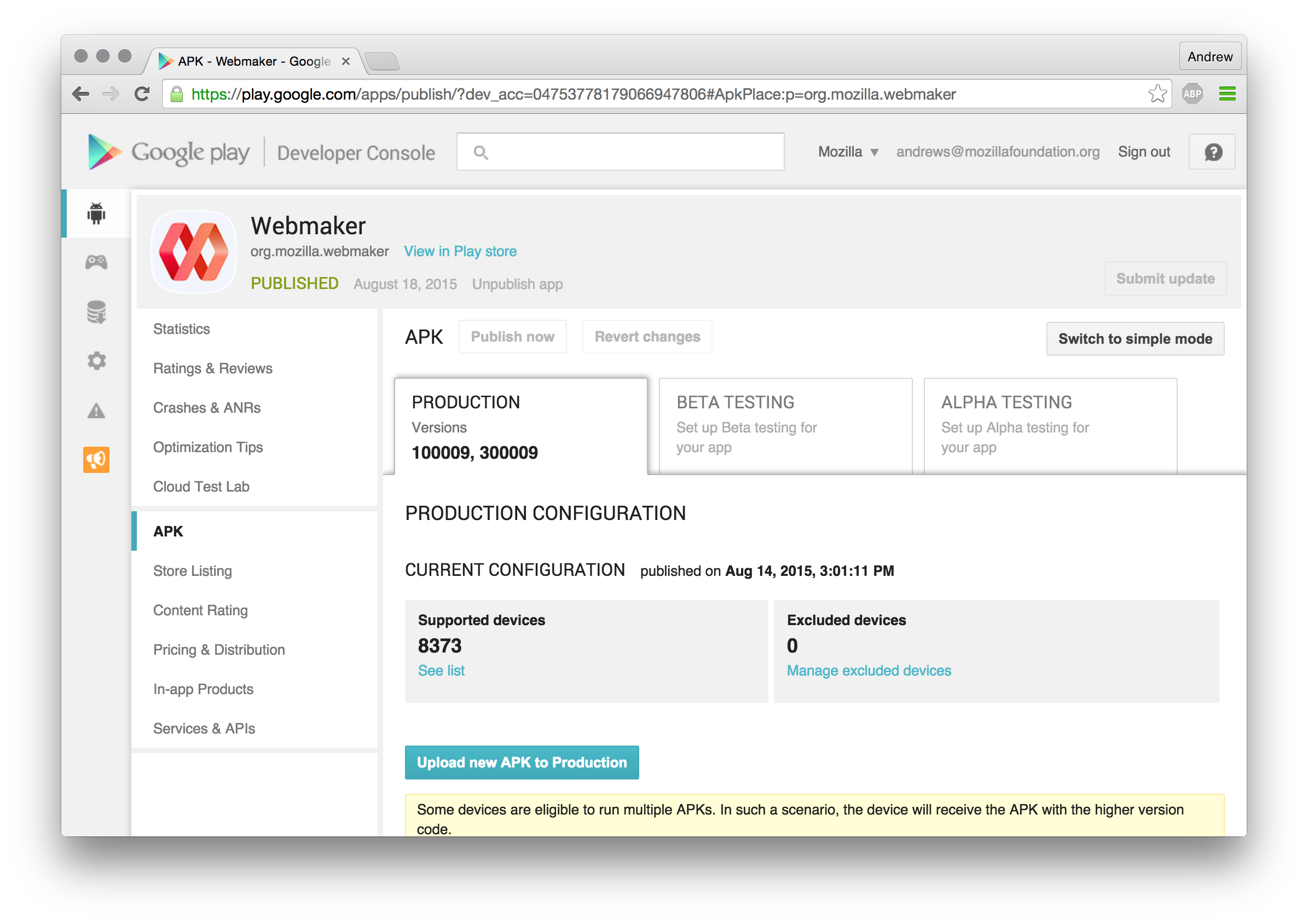1308x924 pixels.
Task: Open Game services controller icon
Action: tap(96, 262)
